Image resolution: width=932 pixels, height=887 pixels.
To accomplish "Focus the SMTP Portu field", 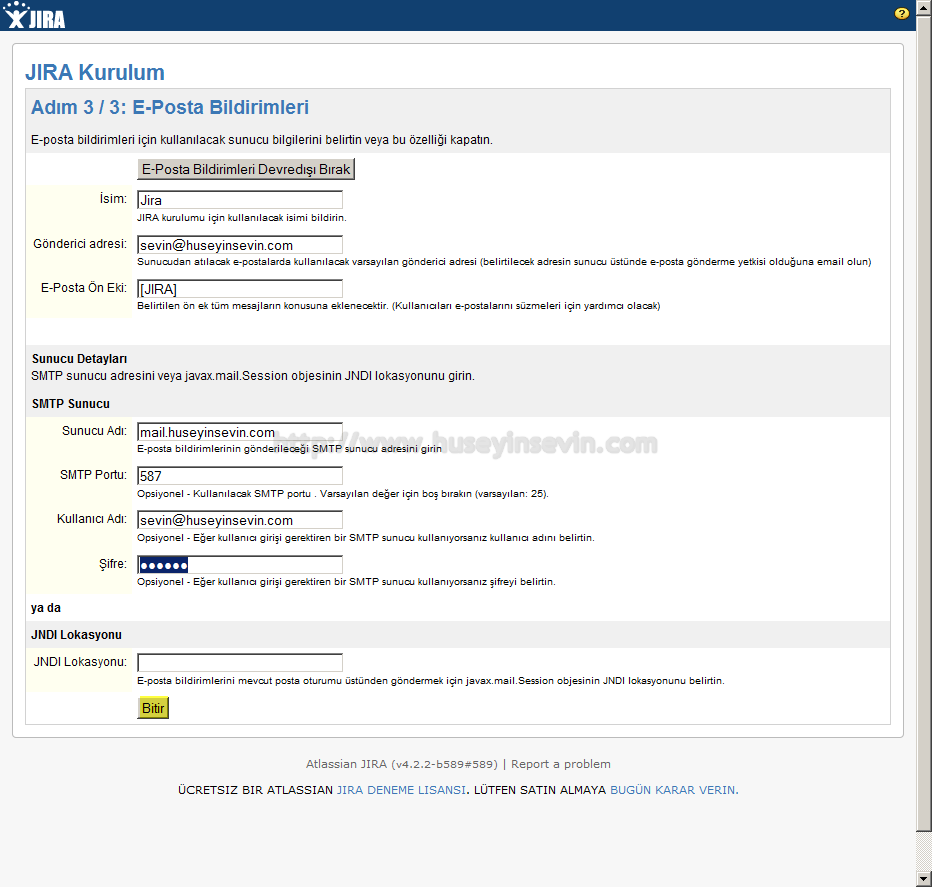I will pos(240,476).
